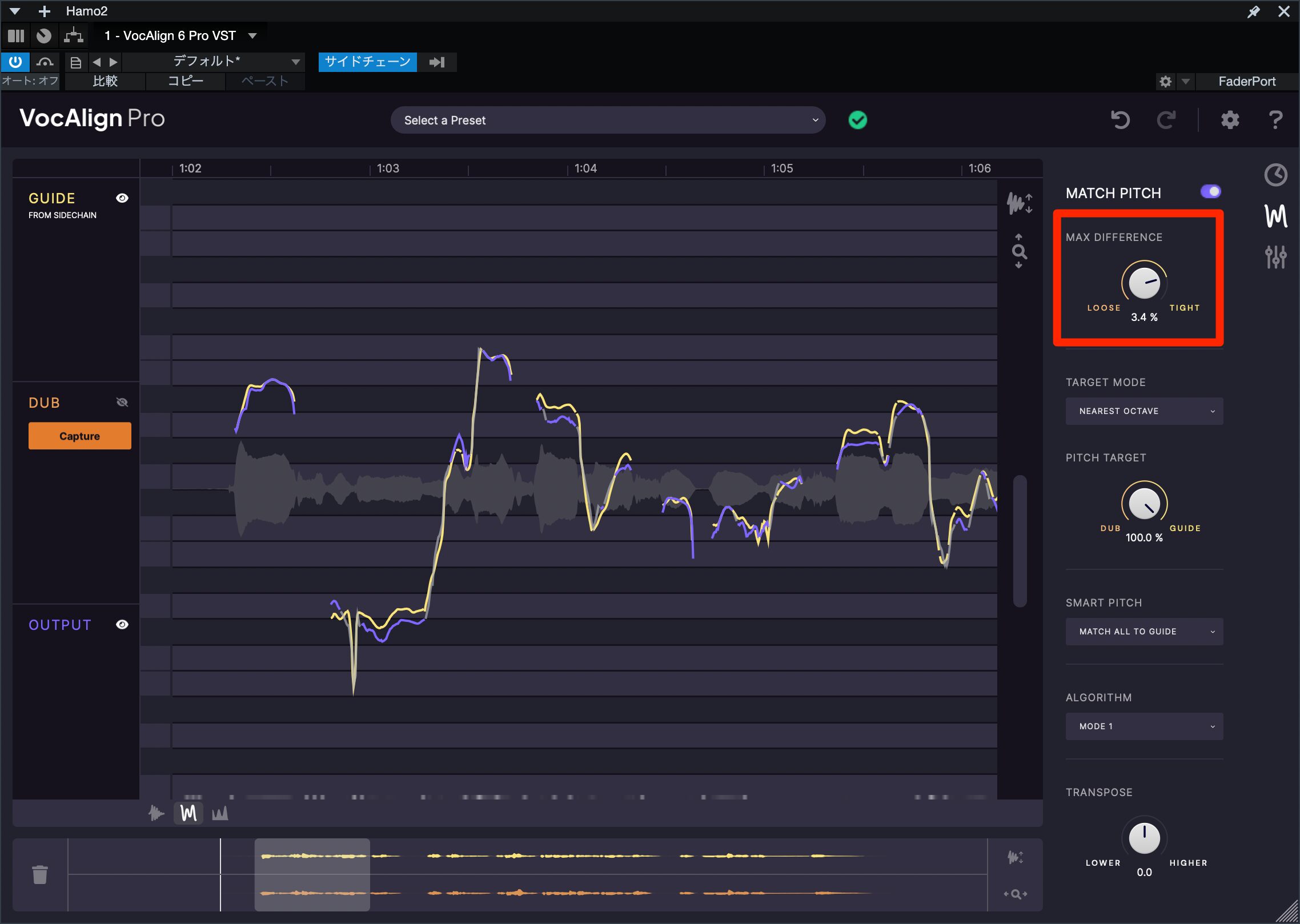Open the dropdown arrow next to FaderPort gear
Screen dimensions: 1300x924
click(1186, 82)
